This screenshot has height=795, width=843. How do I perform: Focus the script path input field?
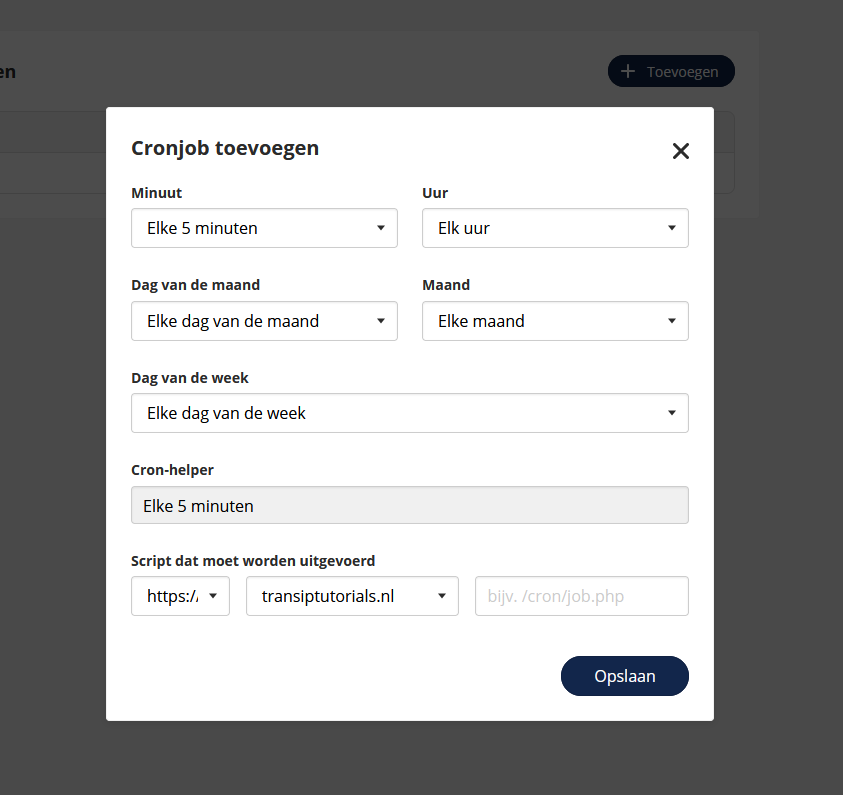(x=581, y=596)
